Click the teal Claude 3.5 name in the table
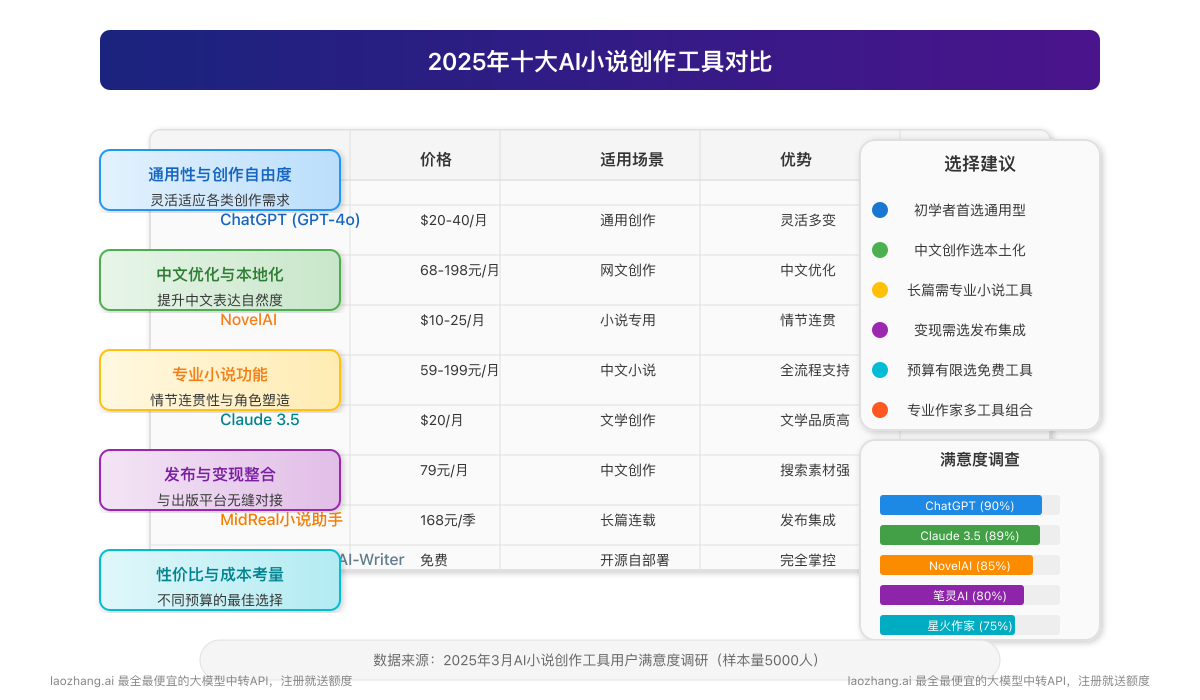This screenshot has width=1200, height=700. click(260, 420)
